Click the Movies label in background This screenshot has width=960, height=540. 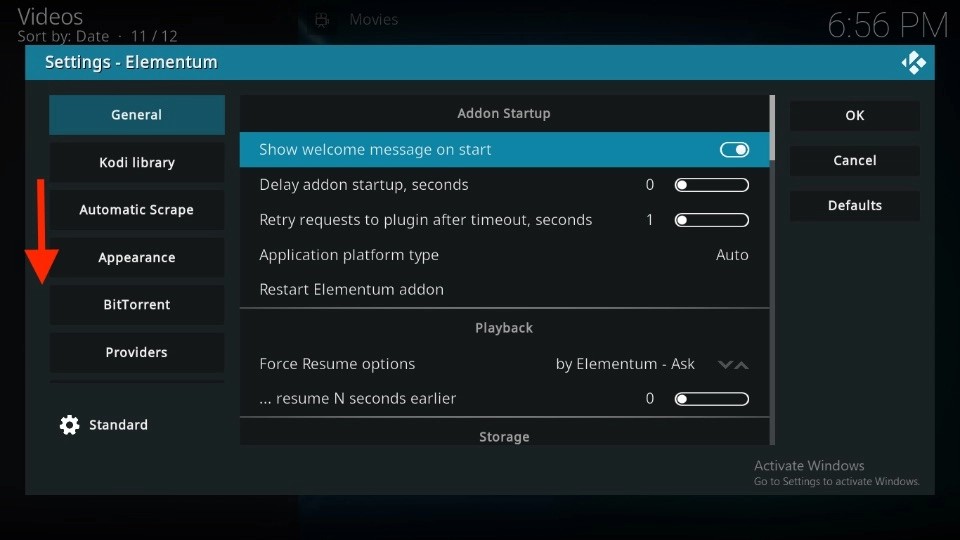[373, 20]
